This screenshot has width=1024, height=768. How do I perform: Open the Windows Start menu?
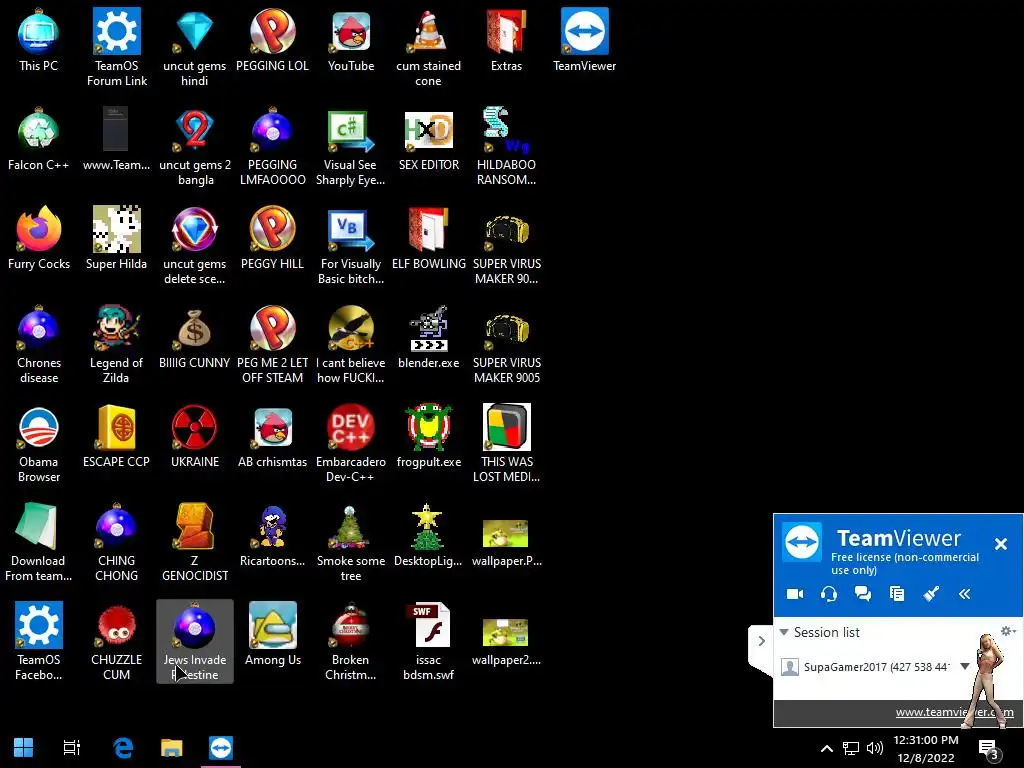(24, 747)
